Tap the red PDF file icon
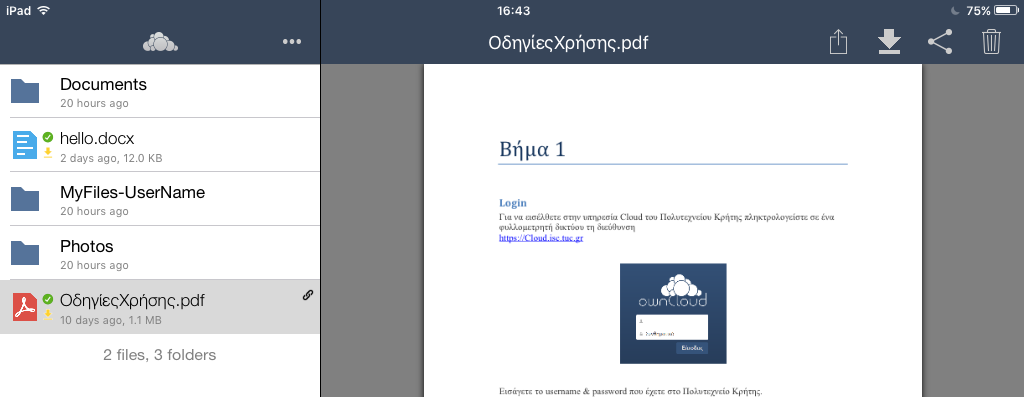Viewport: 1024px width, 397px height. (25, 306)
